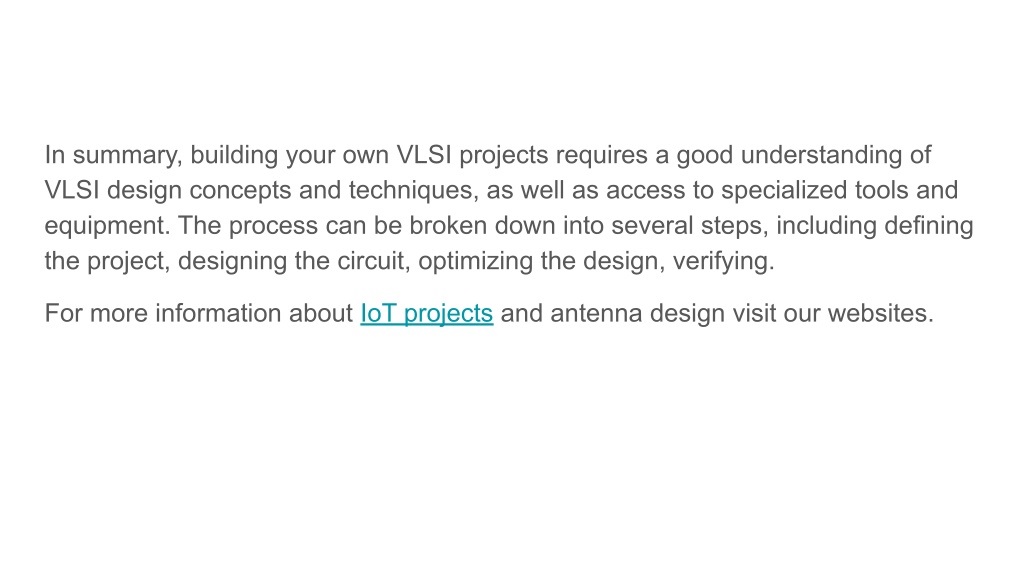This screenshot has width=1024, height=576.
Task: Click on the word "concepts"
Action: point(240,191)
